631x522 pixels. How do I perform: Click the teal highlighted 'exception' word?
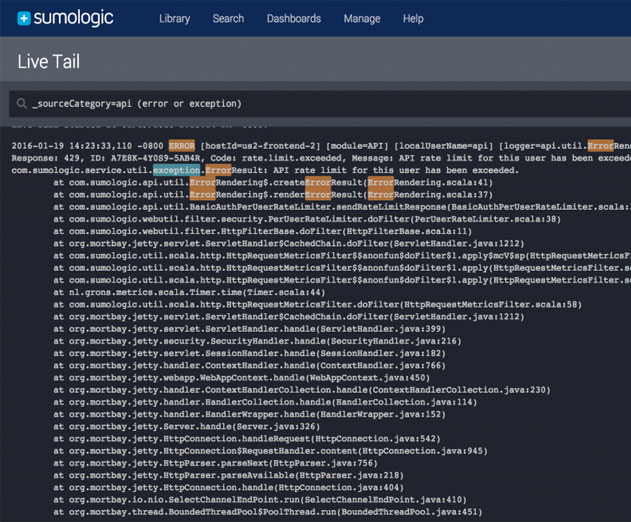[176, 170]
